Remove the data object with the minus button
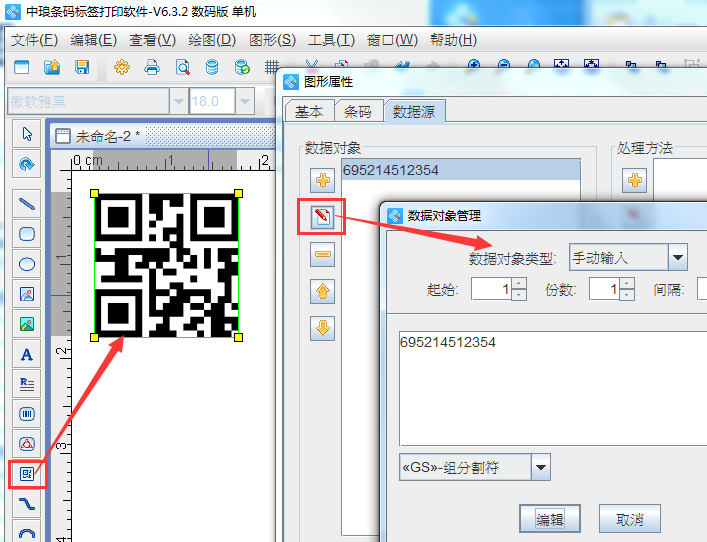 [x=322, y=254]
